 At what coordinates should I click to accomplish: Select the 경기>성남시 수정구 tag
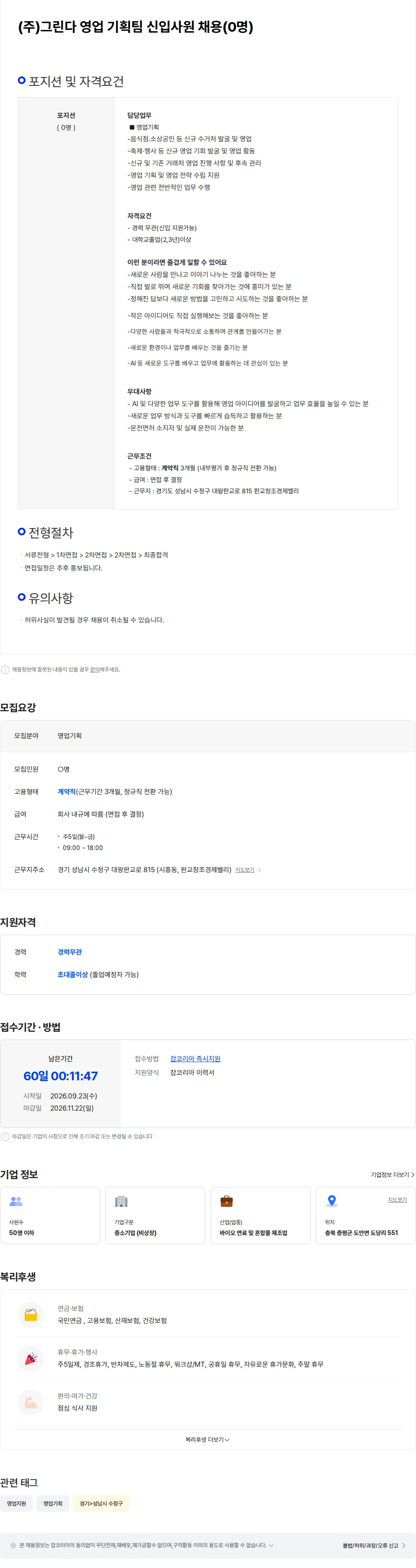[x=101, y=1503]
